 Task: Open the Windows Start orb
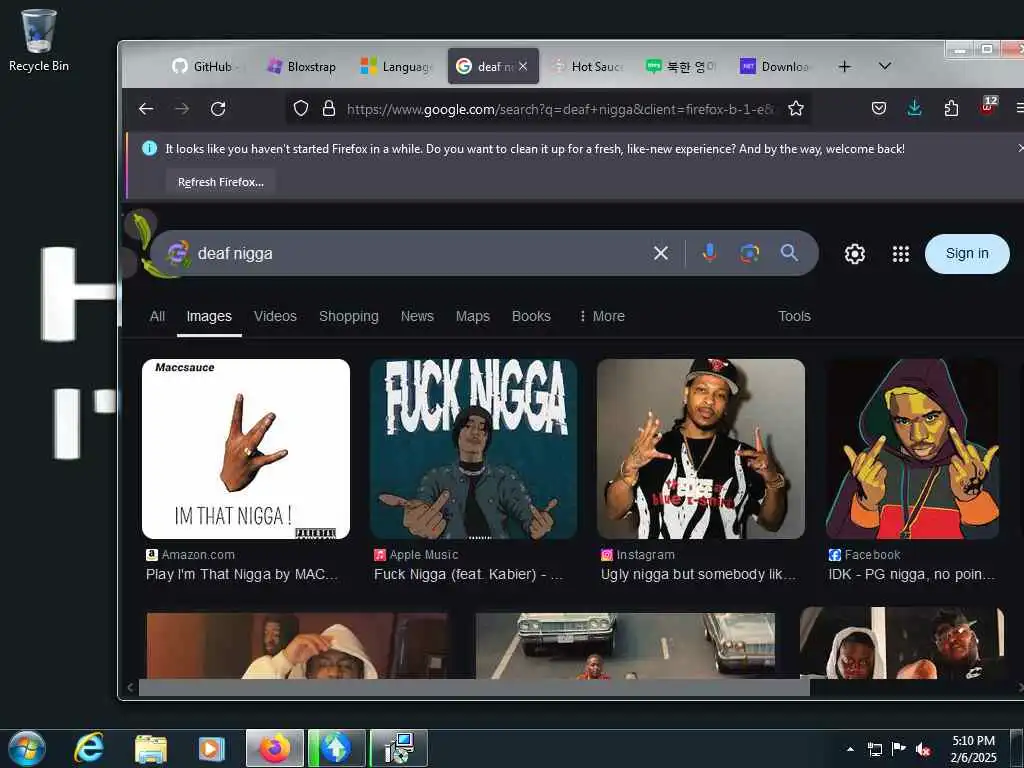(27, 748)
